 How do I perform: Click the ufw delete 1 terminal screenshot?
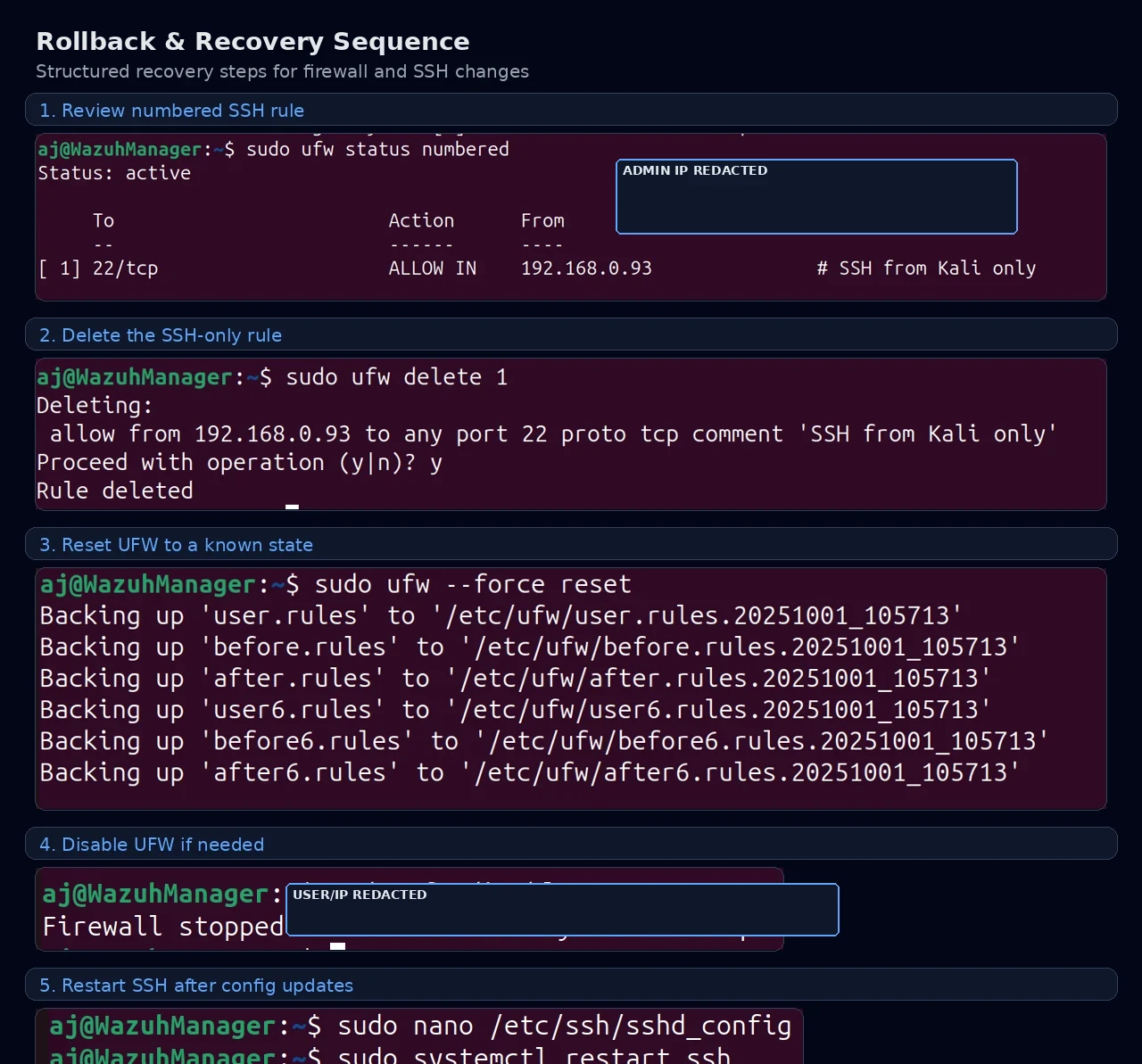[571, 434]
